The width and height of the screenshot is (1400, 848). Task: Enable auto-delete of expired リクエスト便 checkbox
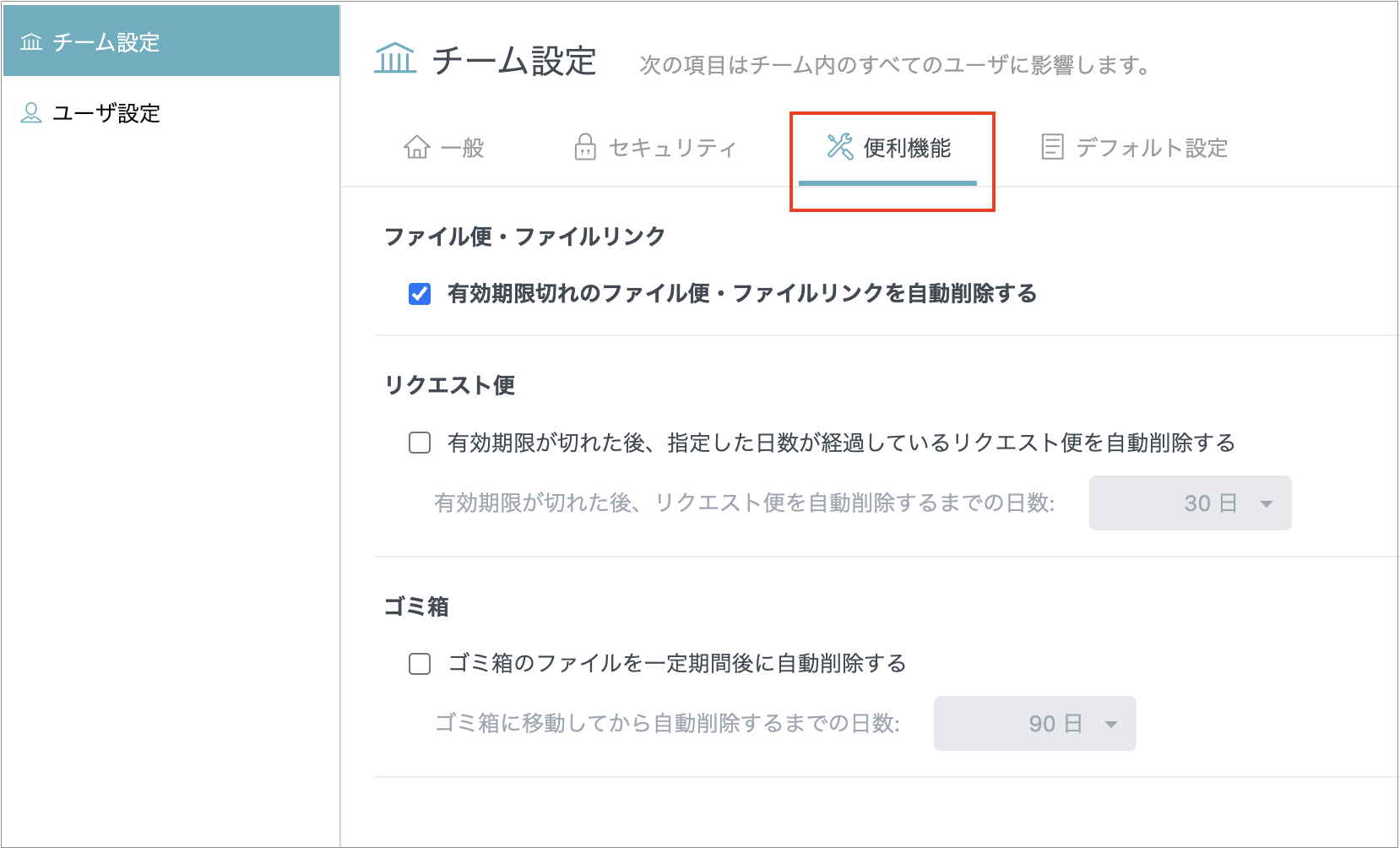pos(420,443)
